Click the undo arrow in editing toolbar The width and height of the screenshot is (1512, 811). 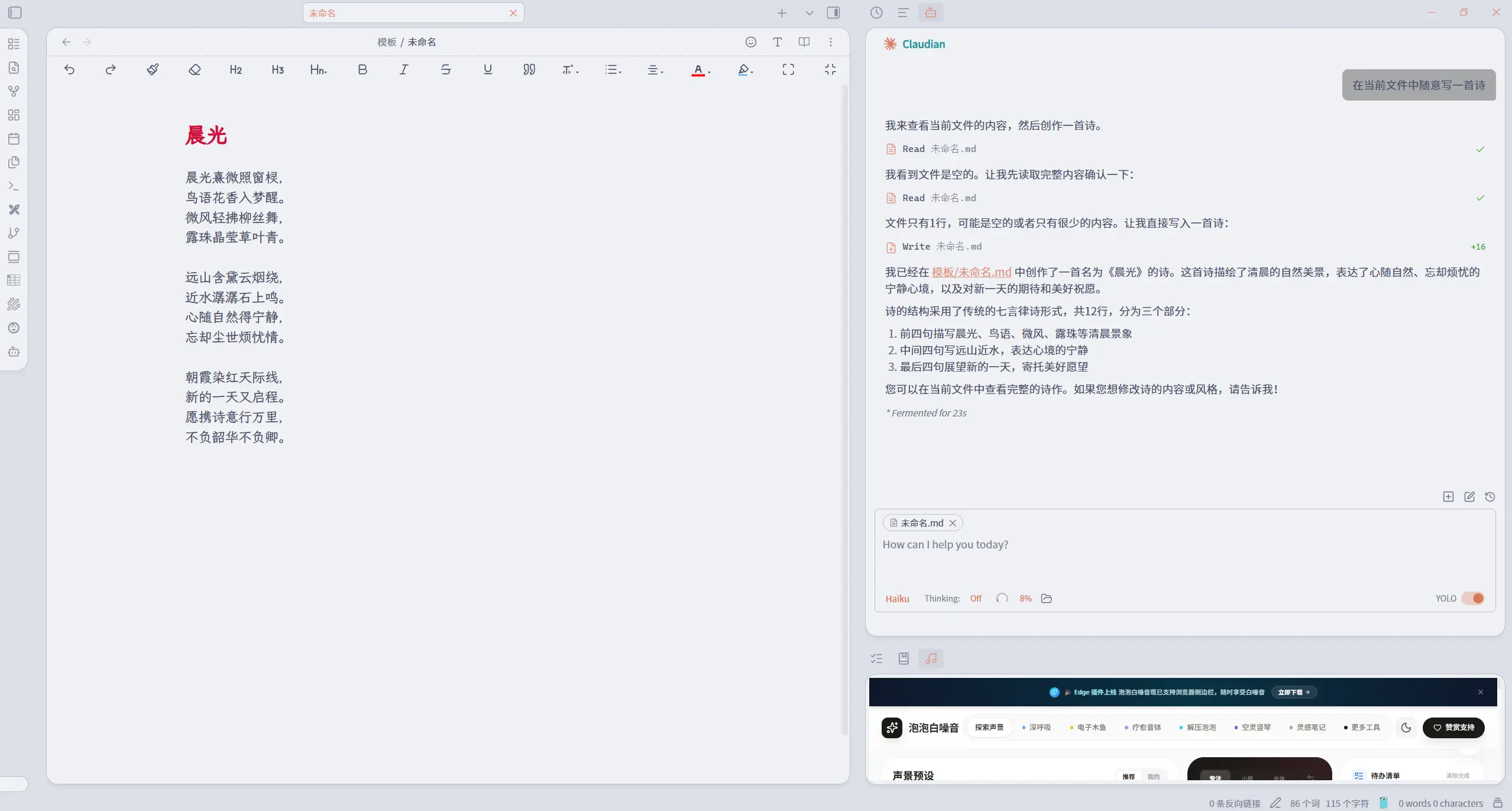click(69, 70)
